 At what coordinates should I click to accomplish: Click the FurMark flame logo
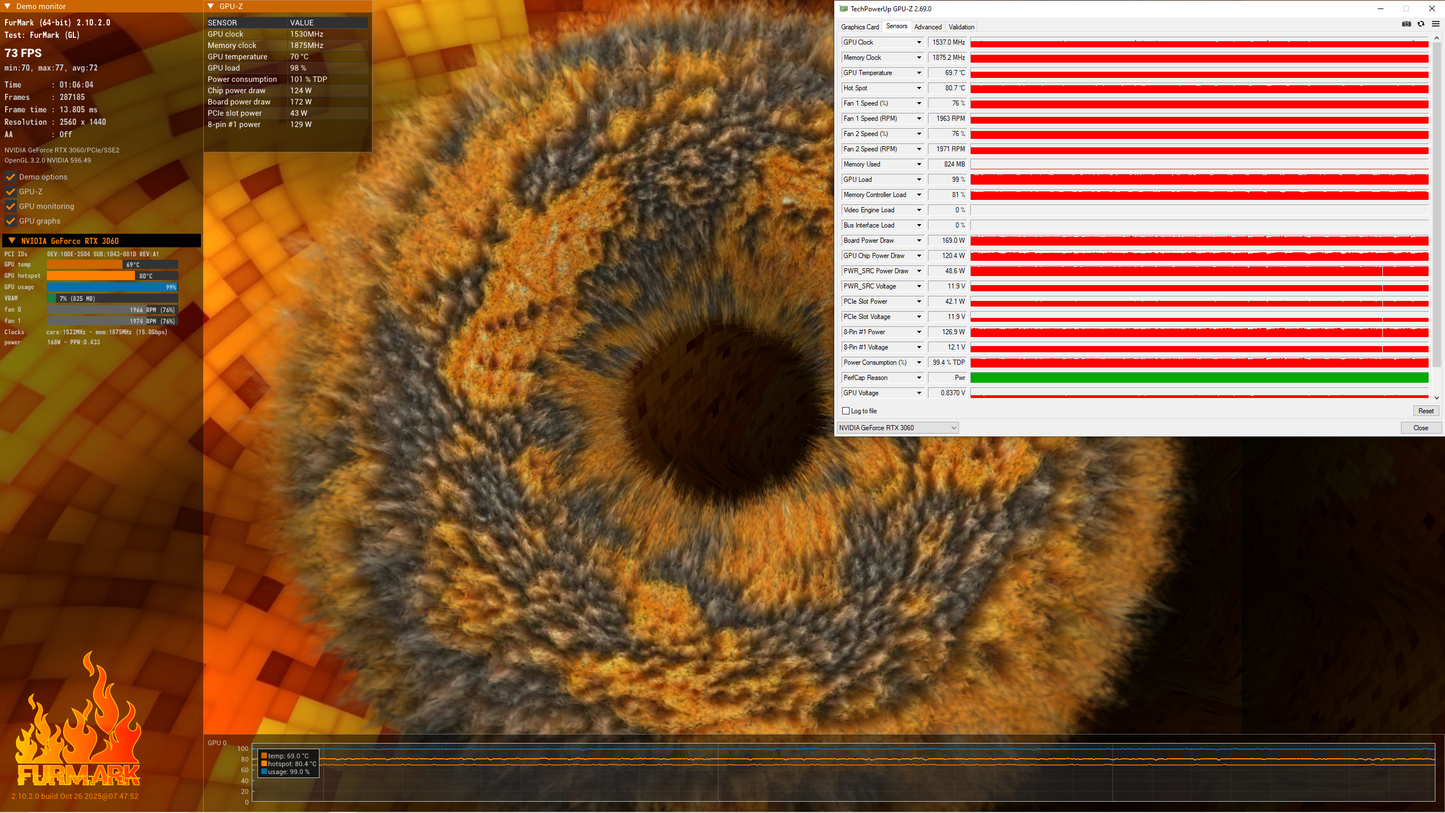[x=78, y=720]
